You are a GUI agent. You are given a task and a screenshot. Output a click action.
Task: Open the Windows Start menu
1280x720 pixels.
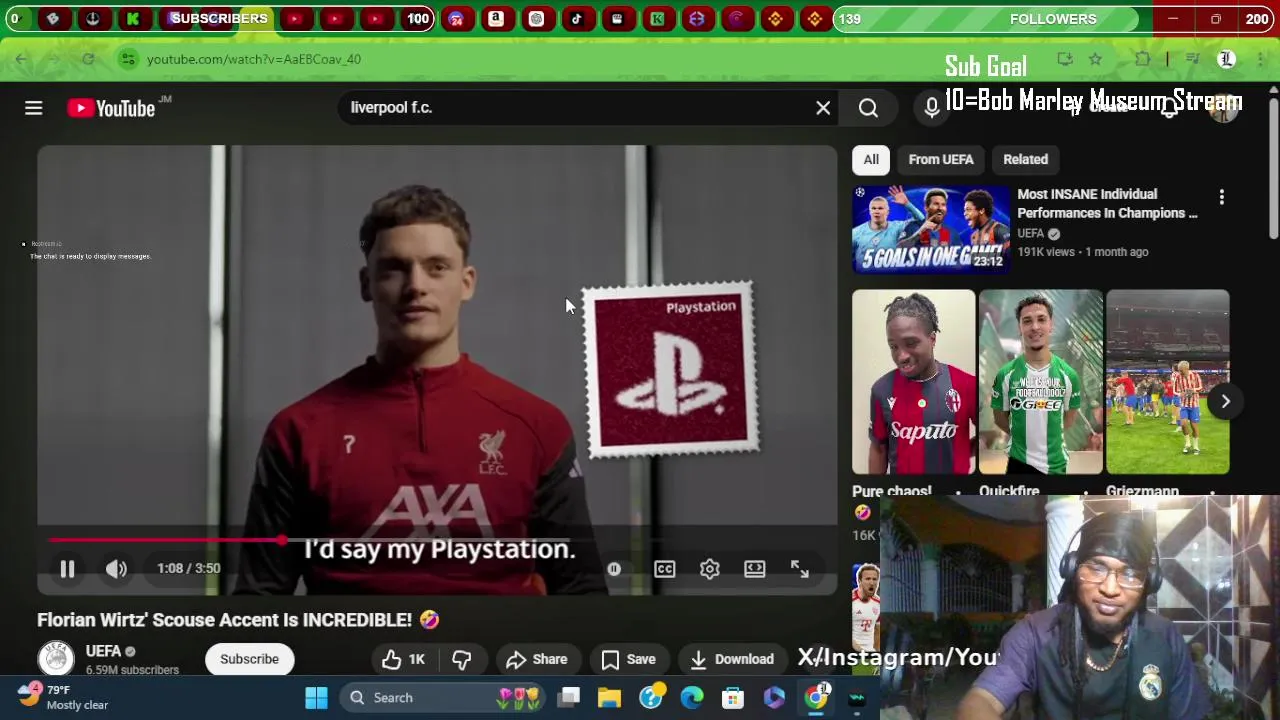tap(316, 698)
